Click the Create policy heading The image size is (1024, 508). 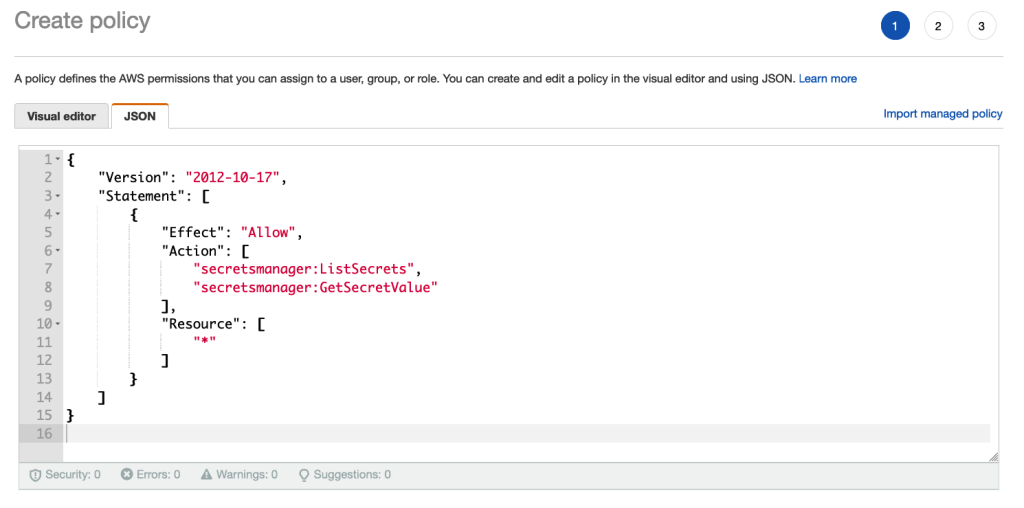(x=82, y=21)
